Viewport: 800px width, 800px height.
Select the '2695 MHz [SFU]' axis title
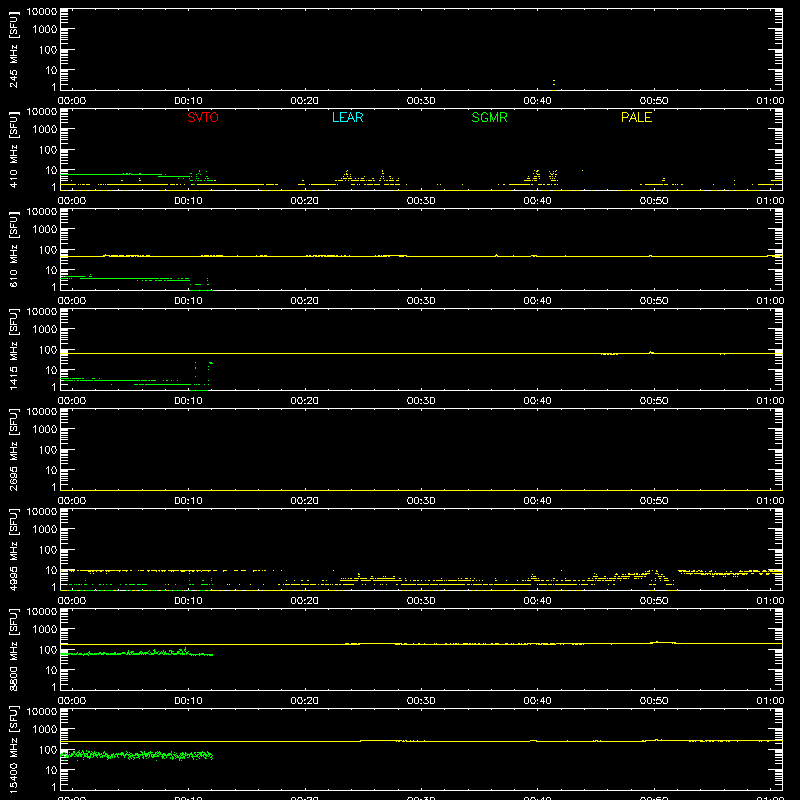(13, 449)
